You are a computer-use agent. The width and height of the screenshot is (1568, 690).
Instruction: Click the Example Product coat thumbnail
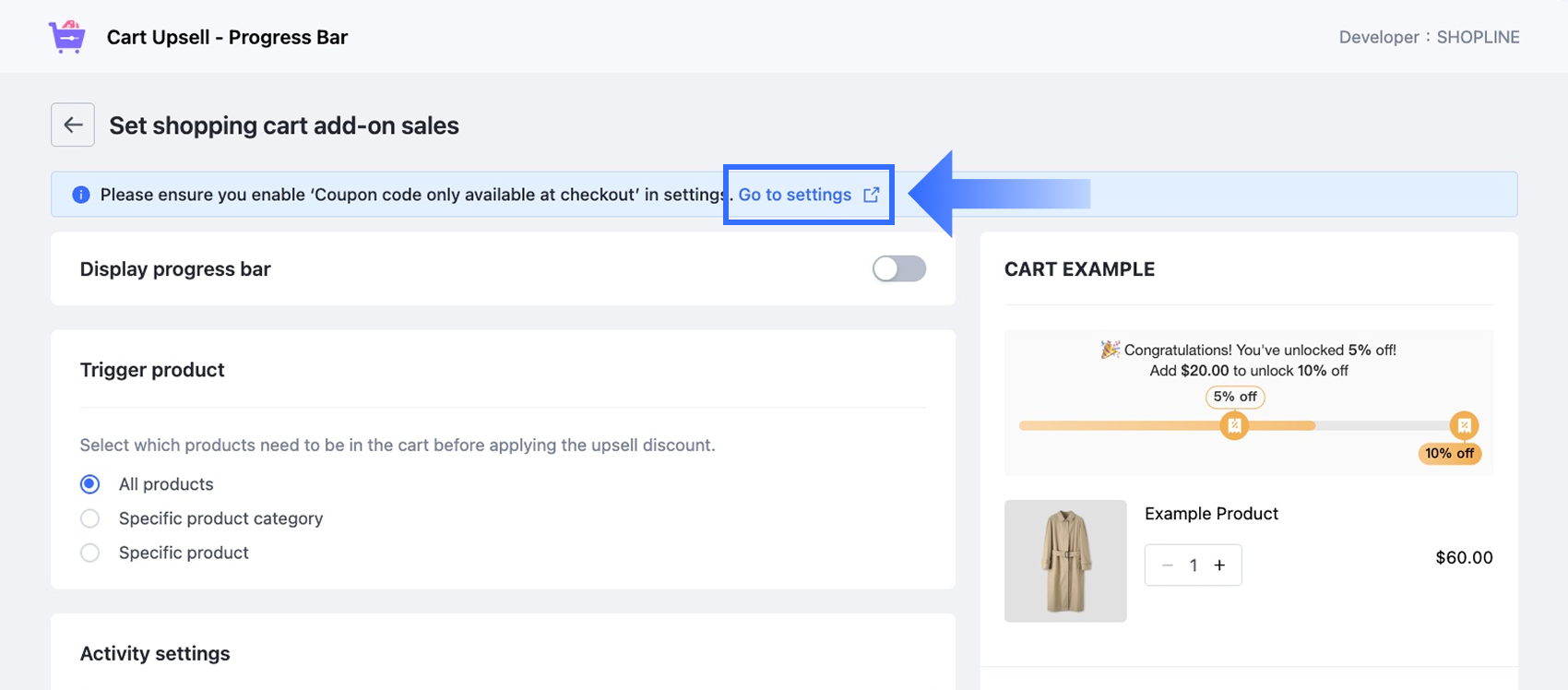pos(1065,561)
